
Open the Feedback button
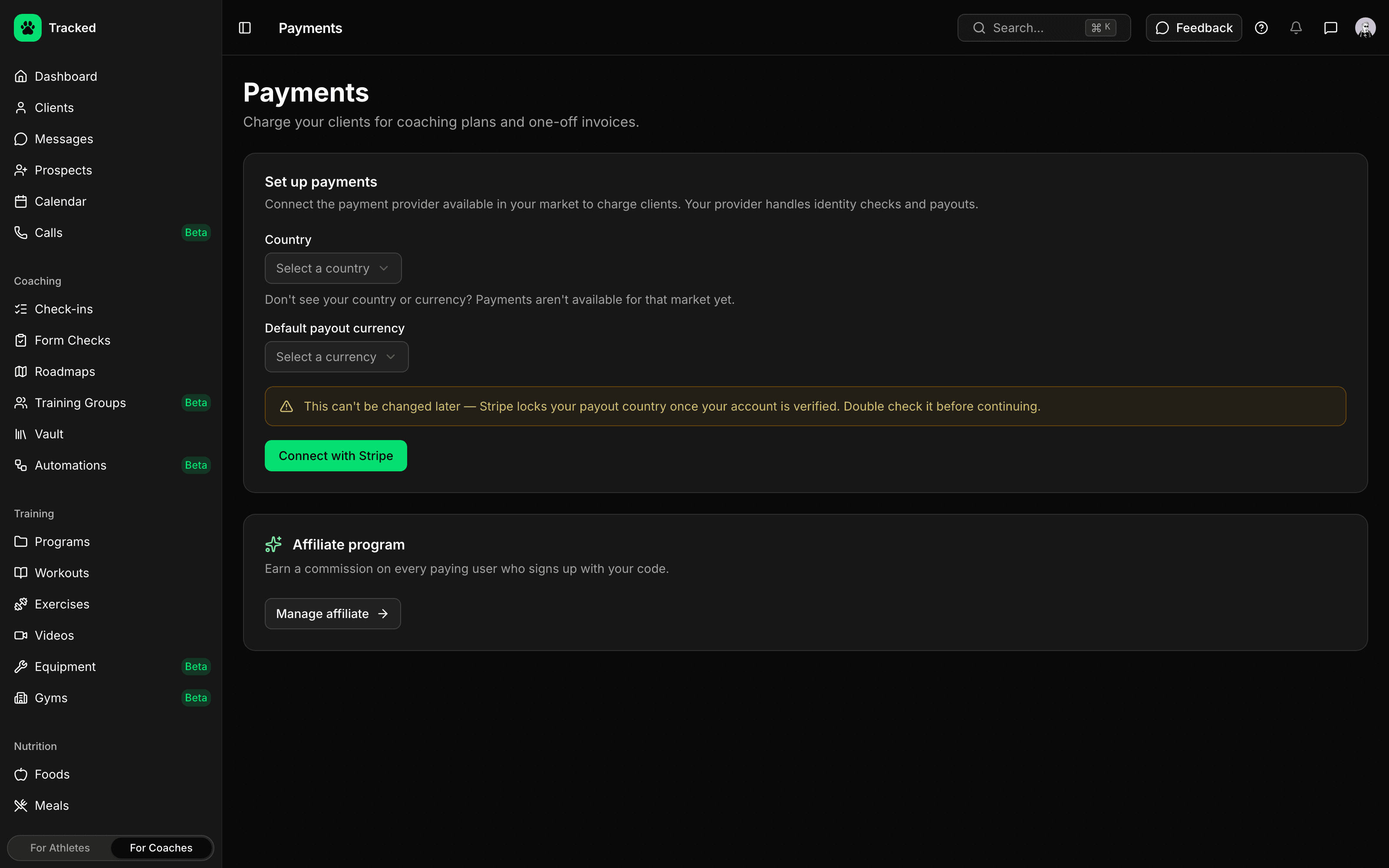coord(1194,27)
